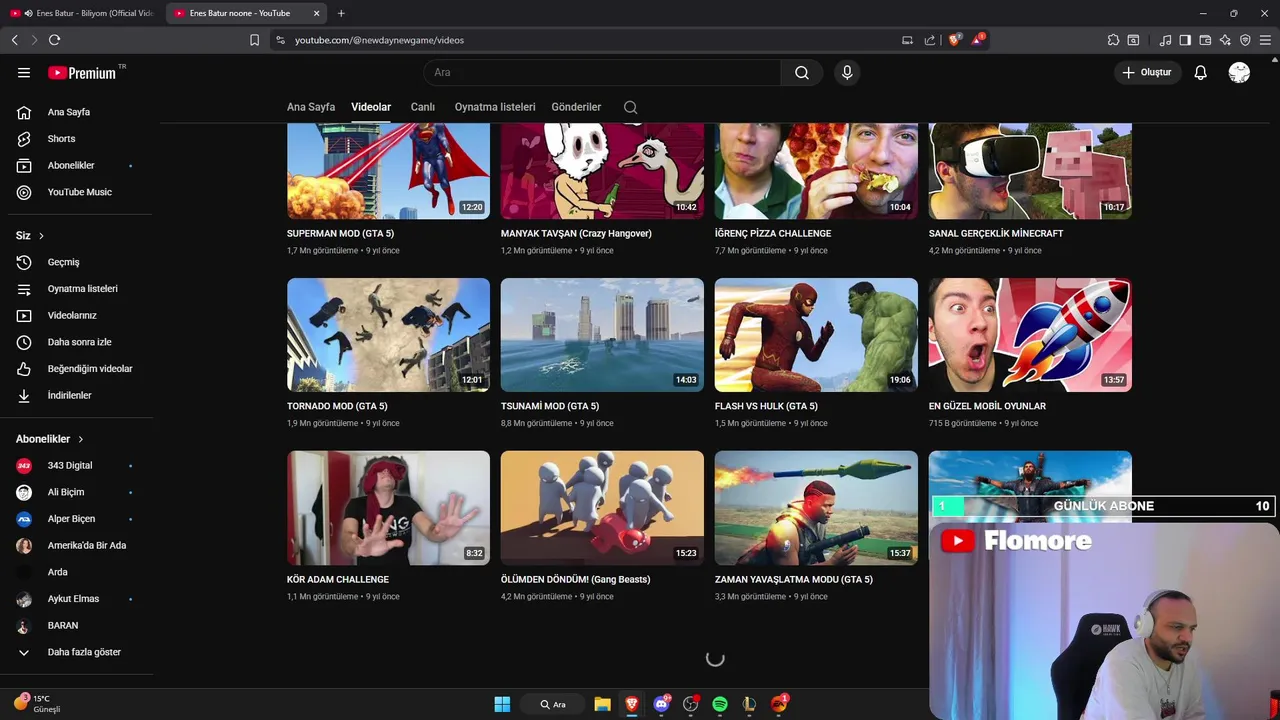Click ÖLÜMDEN DÖNDÜM! (Gang Beasts) title
1280x720 pixels.
point(575,580)
